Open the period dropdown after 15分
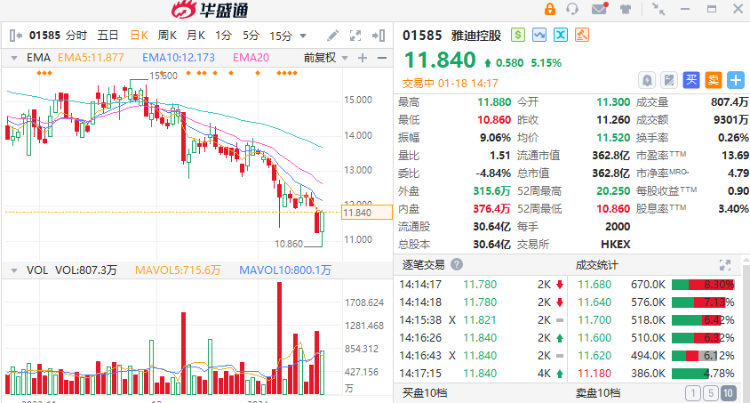The image size is (750, 403). pyautogui.click(x=302, y=36)
